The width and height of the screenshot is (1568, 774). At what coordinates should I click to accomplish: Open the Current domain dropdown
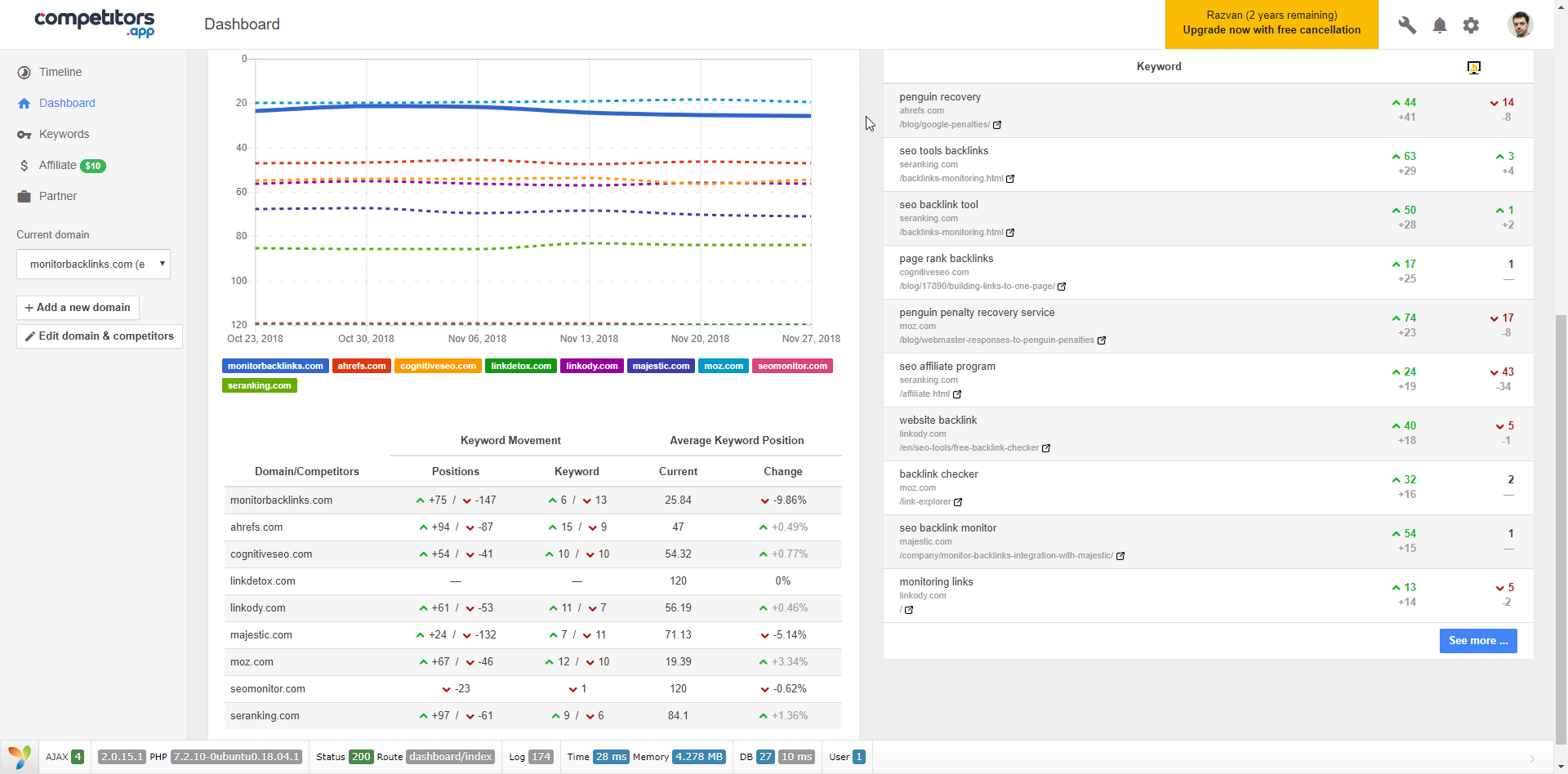(93, 264)
